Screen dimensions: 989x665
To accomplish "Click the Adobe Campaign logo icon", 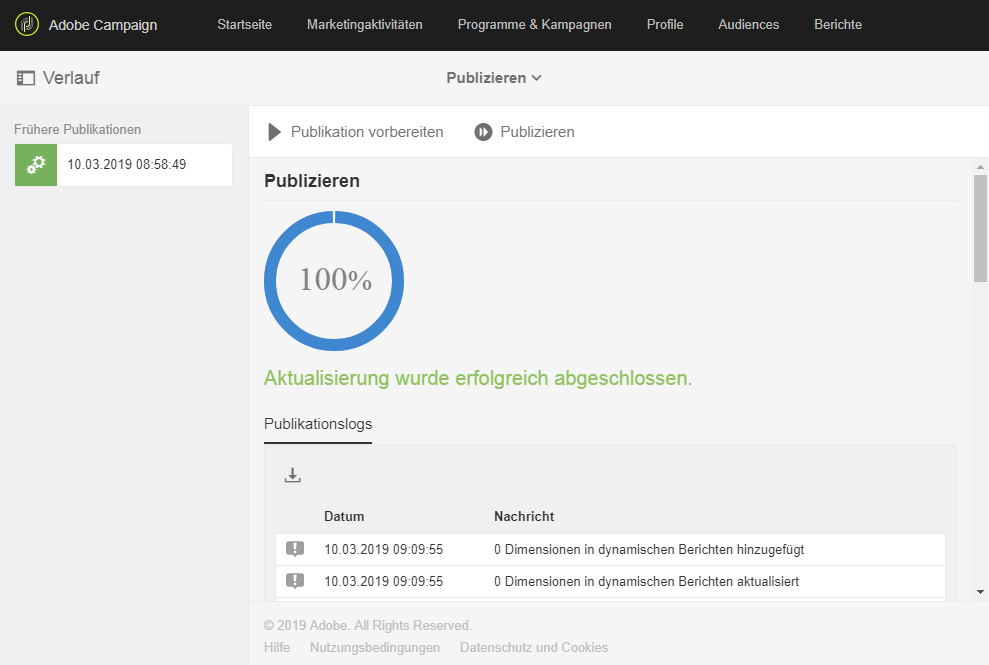I will [26, 25].
